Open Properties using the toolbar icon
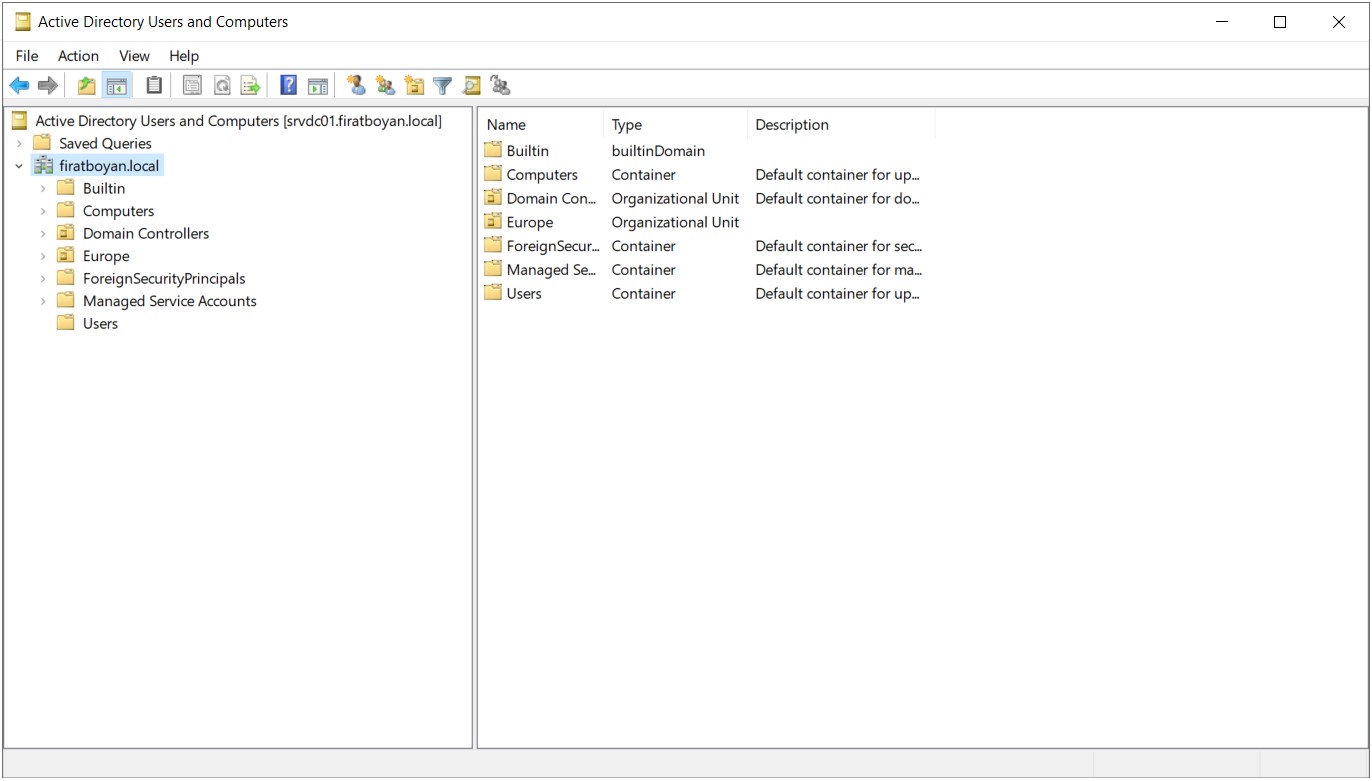 192,86
